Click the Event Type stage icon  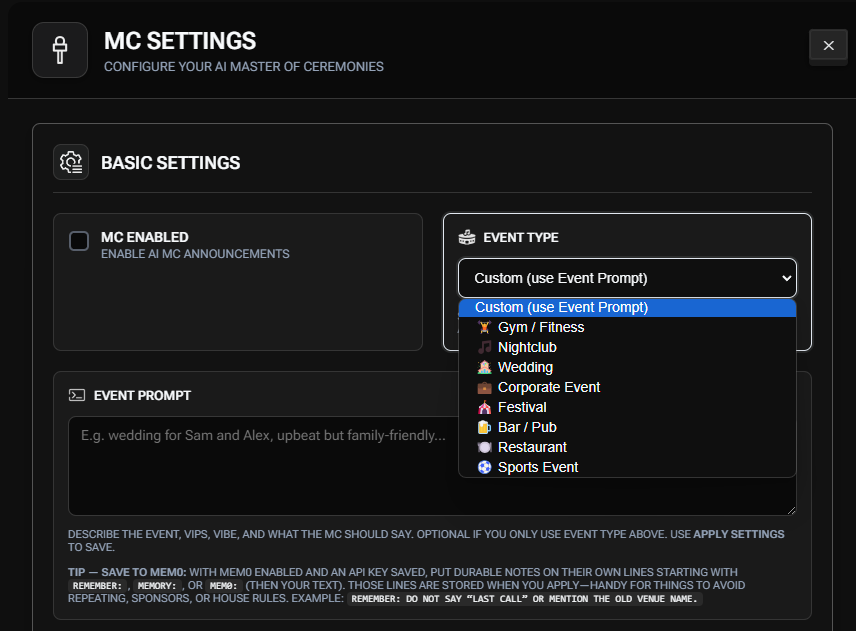point(467,237)
